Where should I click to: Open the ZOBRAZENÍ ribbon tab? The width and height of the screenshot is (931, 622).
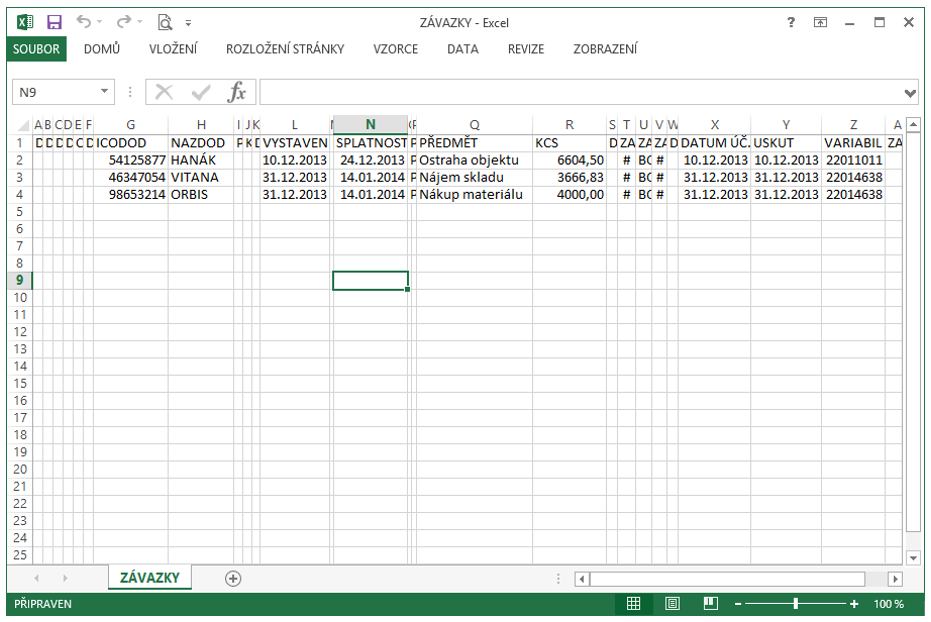click(605, 49)
